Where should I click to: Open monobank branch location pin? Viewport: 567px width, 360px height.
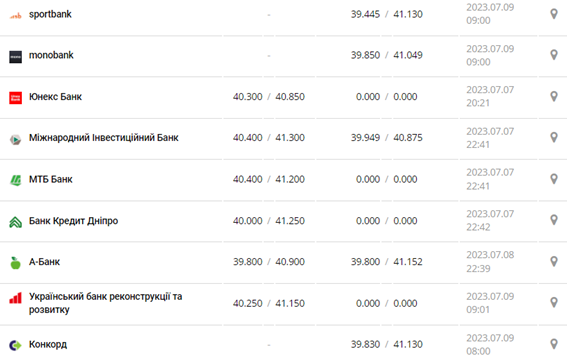click(x=554, y=55)
